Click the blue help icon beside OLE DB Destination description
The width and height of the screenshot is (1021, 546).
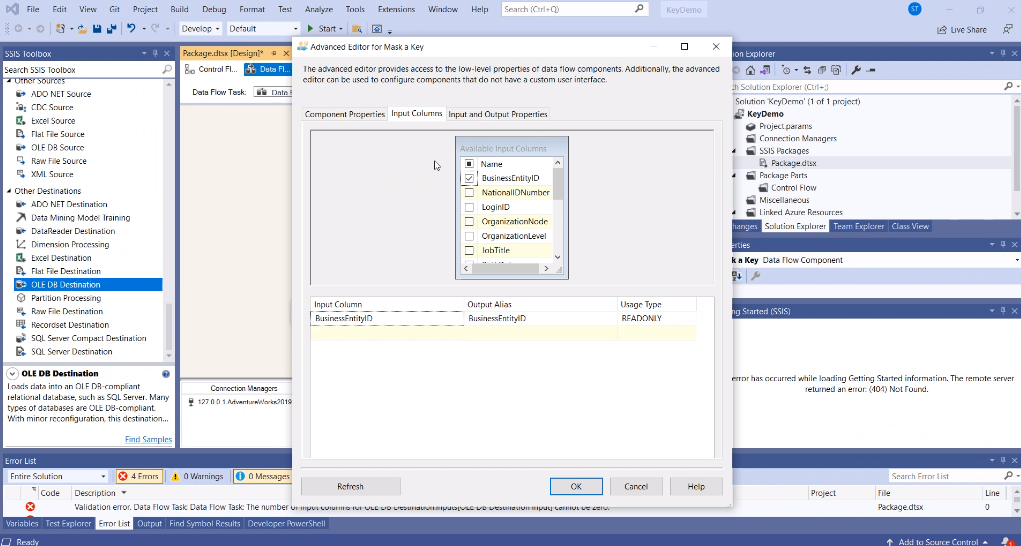click(x=166, y=374)
